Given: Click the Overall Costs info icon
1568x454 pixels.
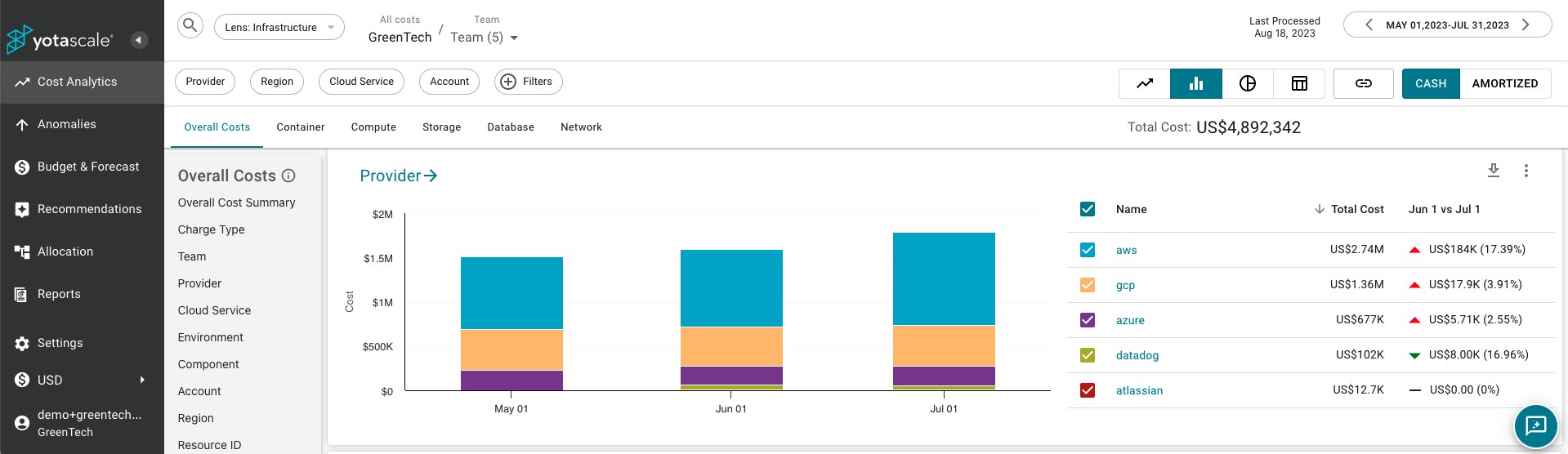Looking at the screenshot, I should (288, 176).
